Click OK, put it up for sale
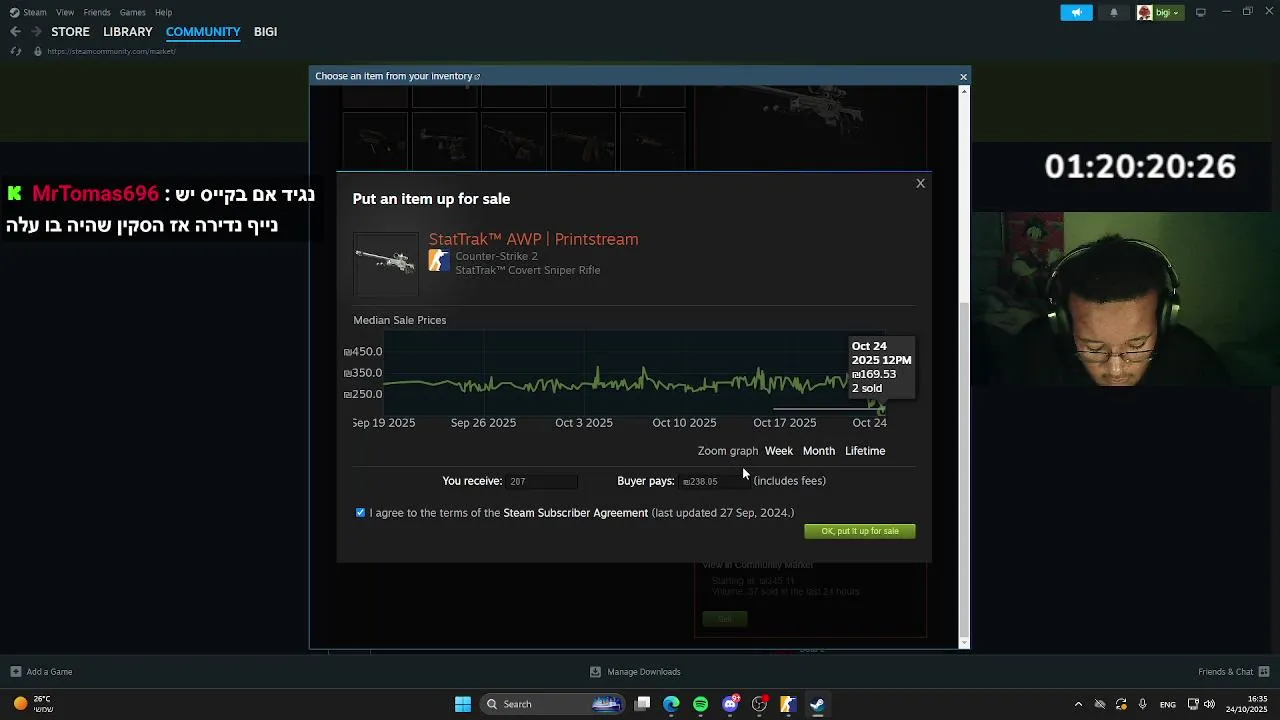The width and height of the screenshot is (1280, 720). [860, 531]
